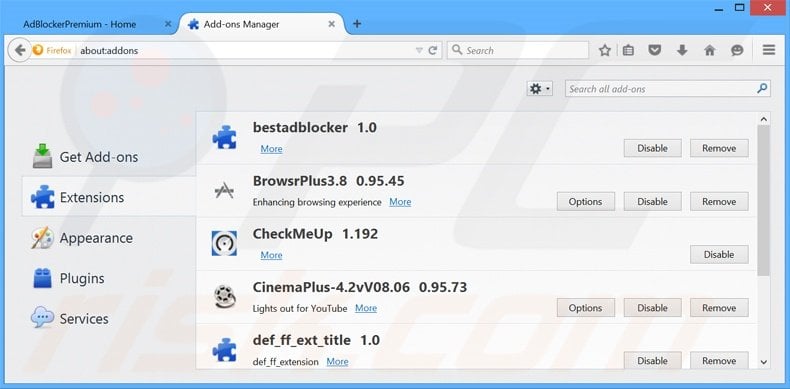The width and height of the screenshot is (790, 389).
Task: Remove the def_ff_ext_title extension
Action: click(x=719, y=361)
